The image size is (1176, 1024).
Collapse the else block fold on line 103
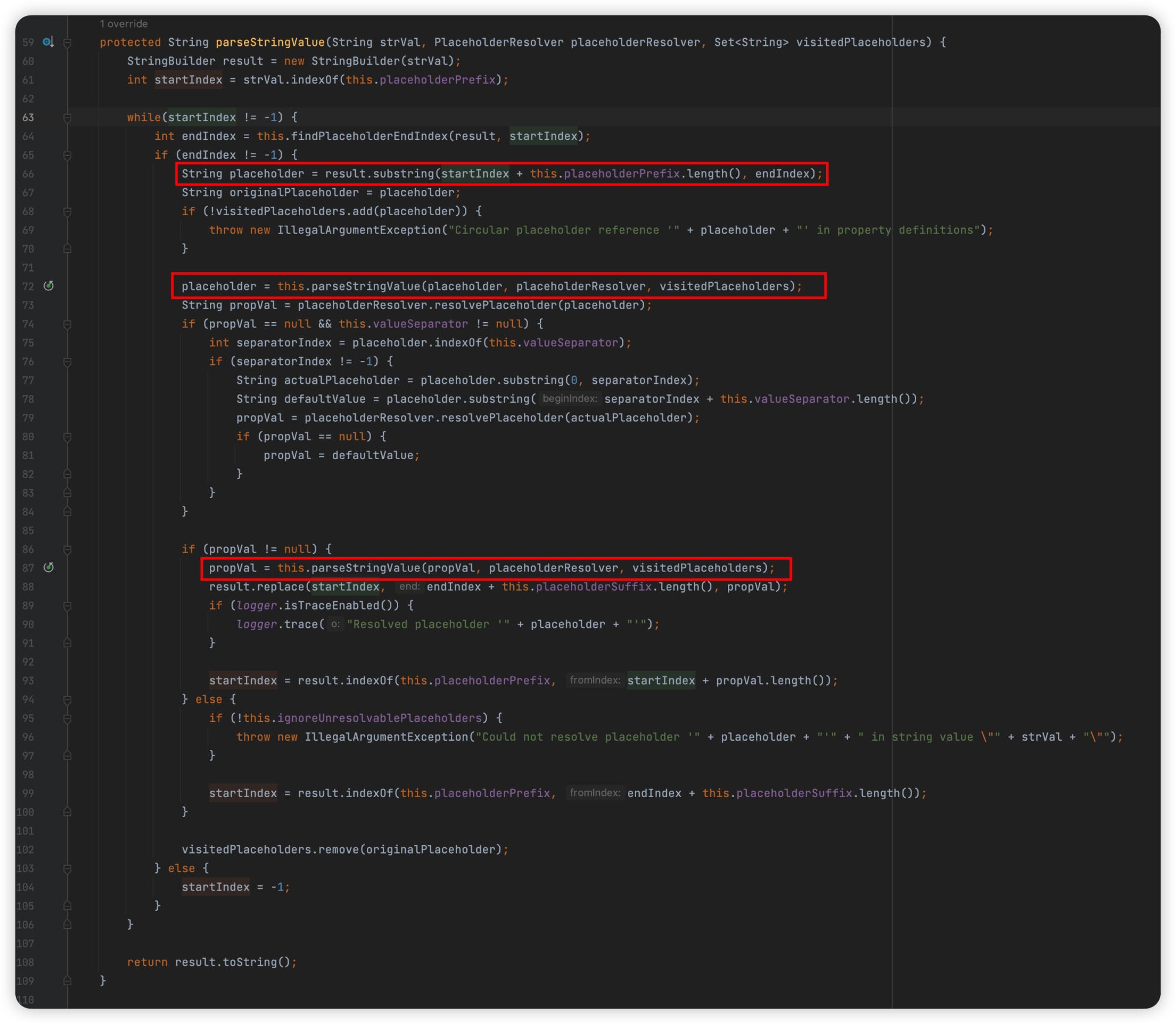pos(68,868)
